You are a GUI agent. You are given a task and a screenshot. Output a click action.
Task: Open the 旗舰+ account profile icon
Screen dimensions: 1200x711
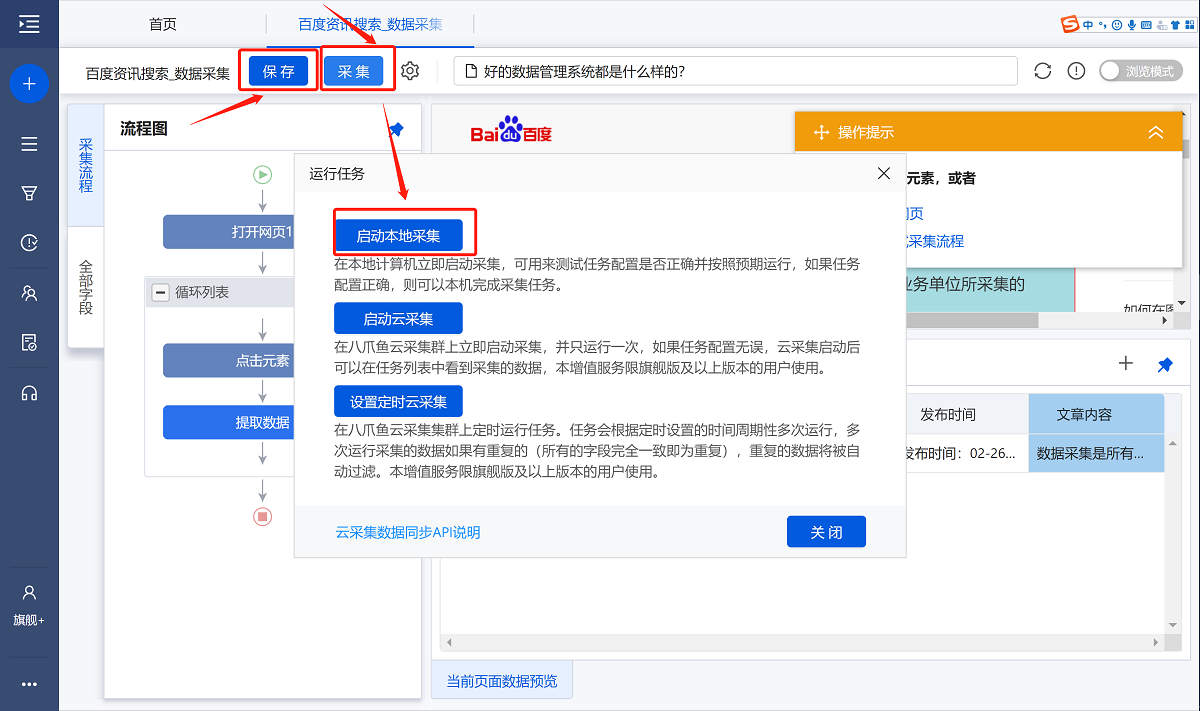[29, 604]
